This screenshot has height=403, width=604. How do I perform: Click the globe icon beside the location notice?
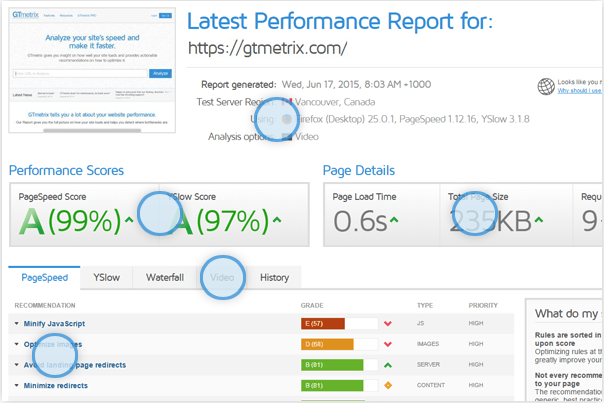546,86
